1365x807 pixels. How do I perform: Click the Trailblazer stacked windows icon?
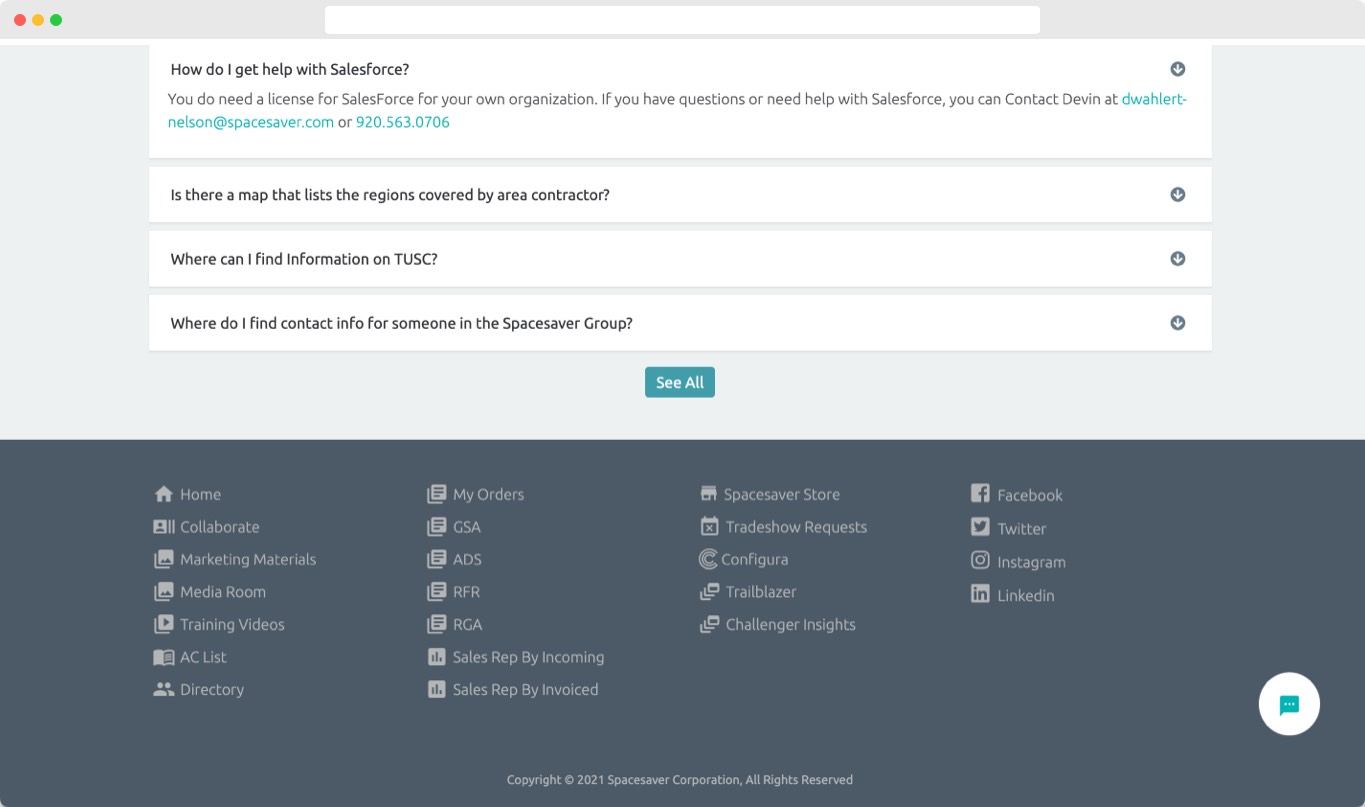(710, 592)
